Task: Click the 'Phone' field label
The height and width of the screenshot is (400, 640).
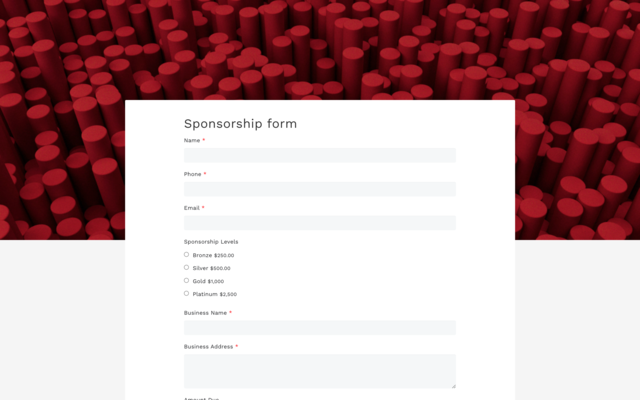Action: [x=192, y=174]
